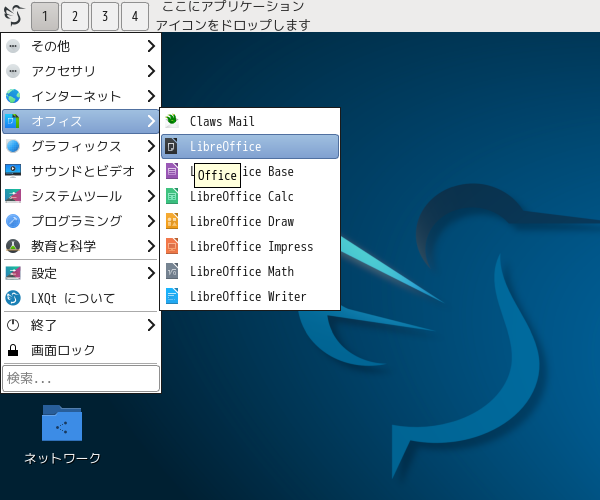Open the システムツール menu category
600x500 pixels.
pos(81,196)
